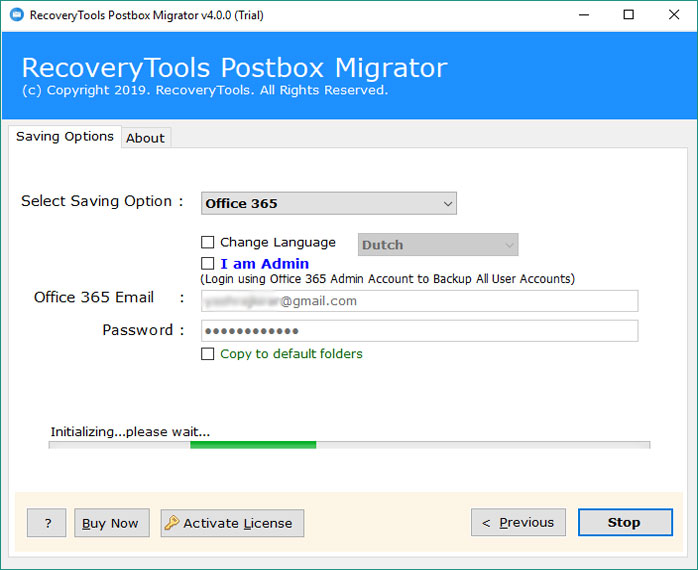Viewport: 698px width, 570px height.
Task: Open help with the question mark button
Action: (47, 523)
